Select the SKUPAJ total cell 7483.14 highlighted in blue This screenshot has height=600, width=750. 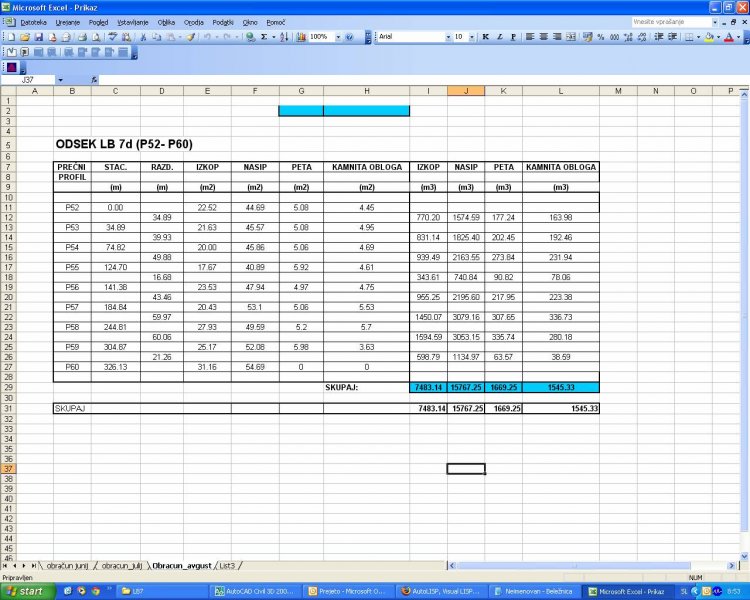point(428,388)
